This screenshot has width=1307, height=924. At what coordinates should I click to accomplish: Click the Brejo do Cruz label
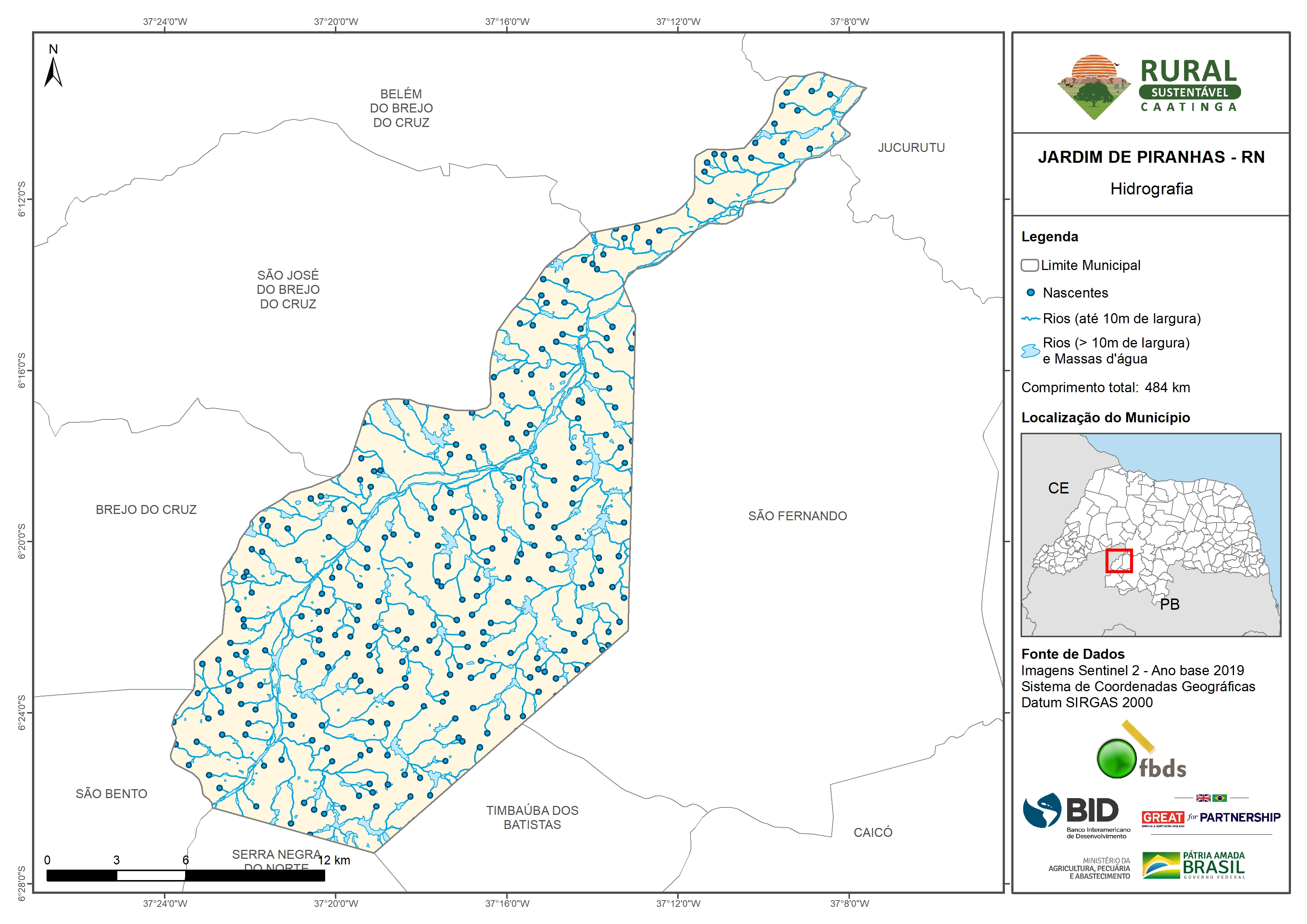click(x=146, y=509)
